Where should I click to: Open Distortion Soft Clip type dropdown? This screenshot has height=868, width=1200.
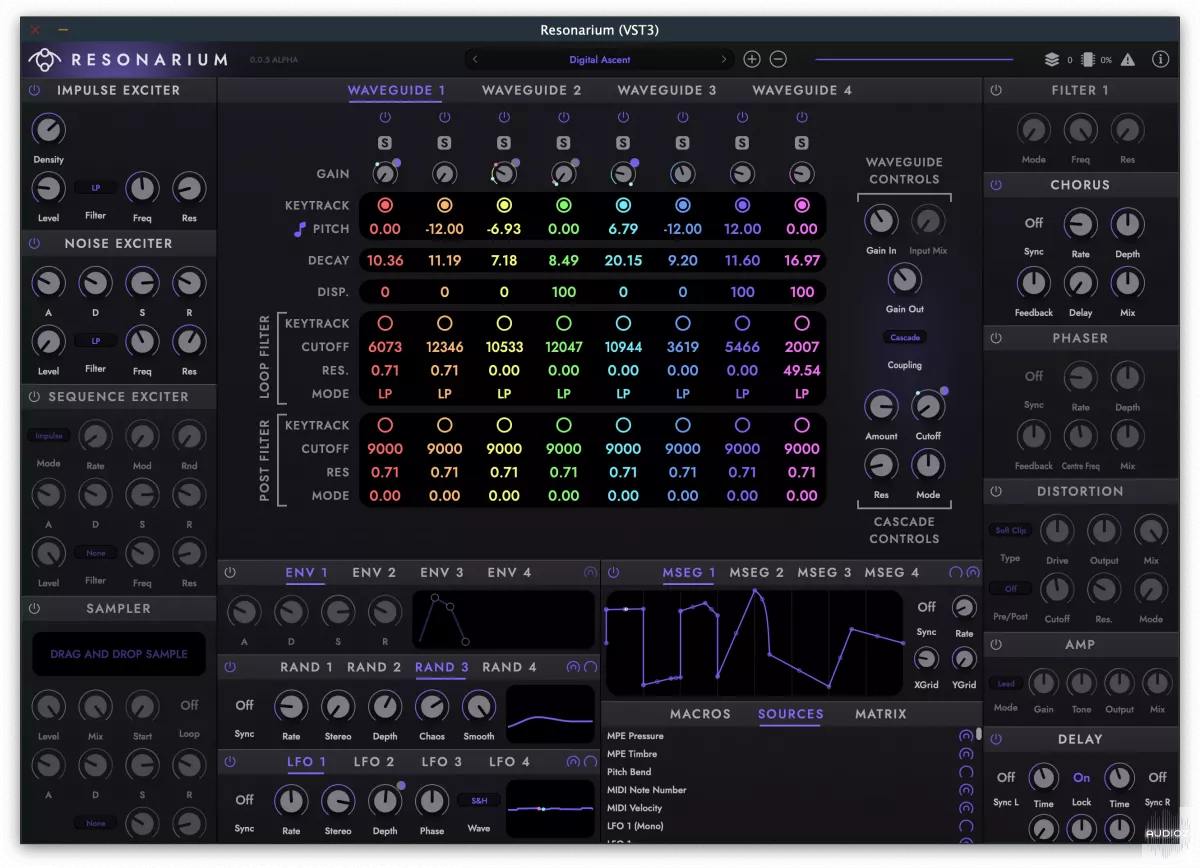pyautogui.click(x=1010, y=530)
